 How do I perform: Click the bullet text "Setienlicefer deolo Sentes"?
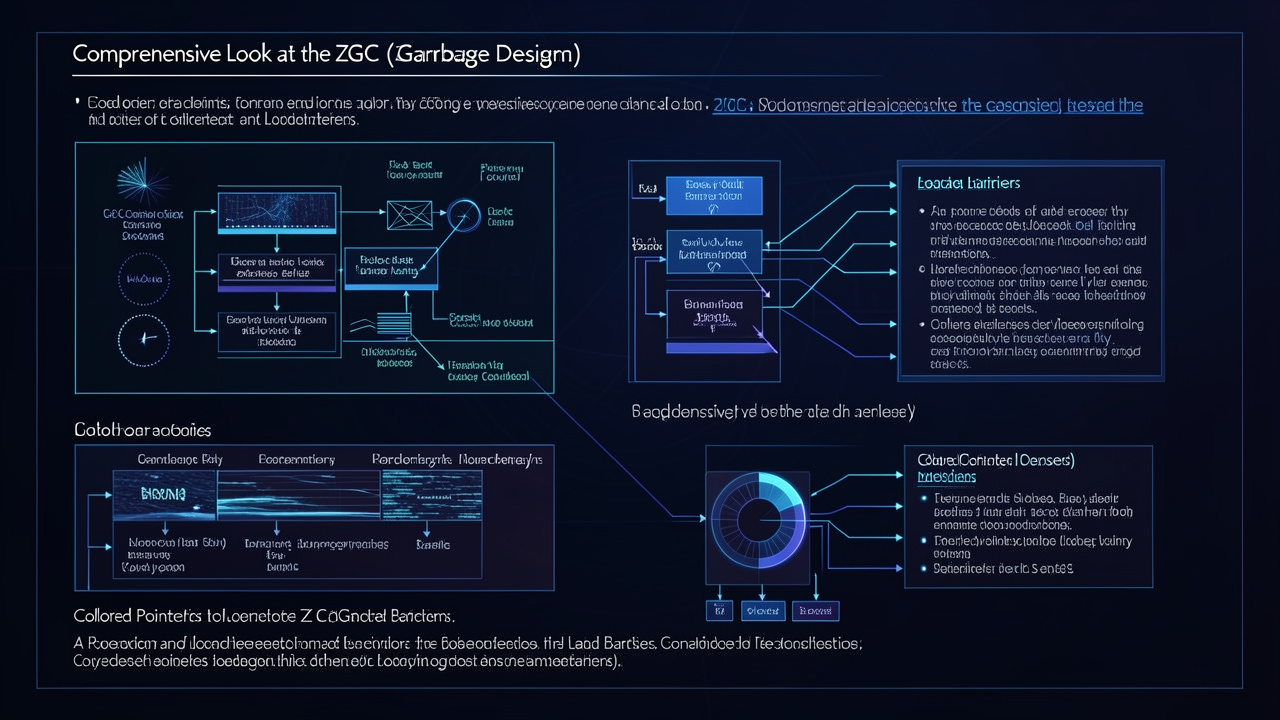[x=1003, y=568]
